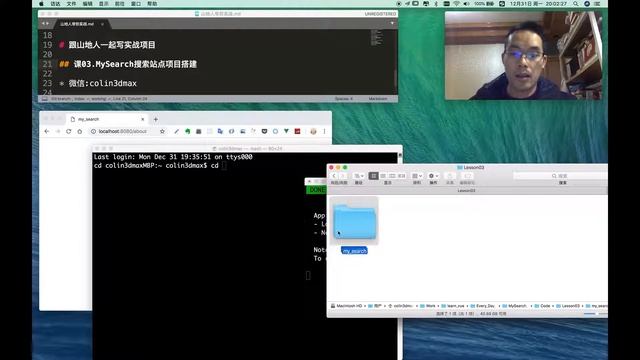The height and width of the screenshot is (360, 640).
Task: Toggle the Sublime Text side bar icon
Action: [45, 99]
